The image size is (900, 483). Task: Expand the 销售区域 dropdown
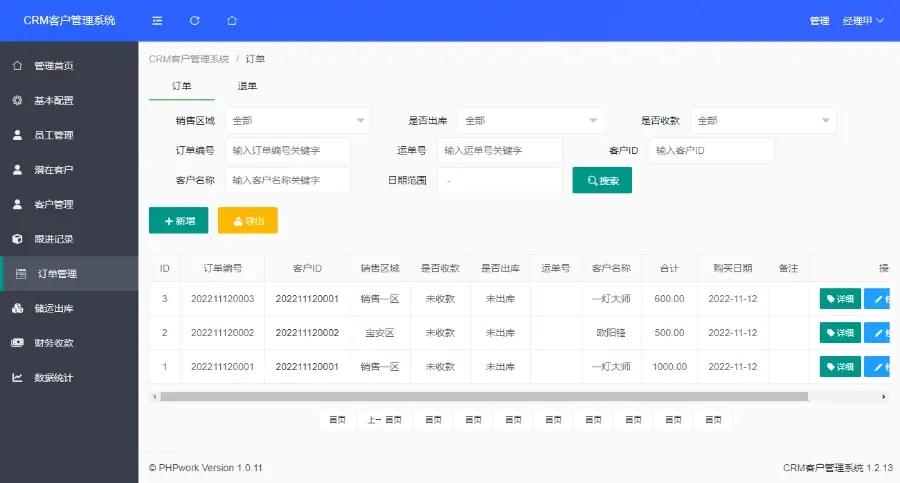tap(298, 121)
